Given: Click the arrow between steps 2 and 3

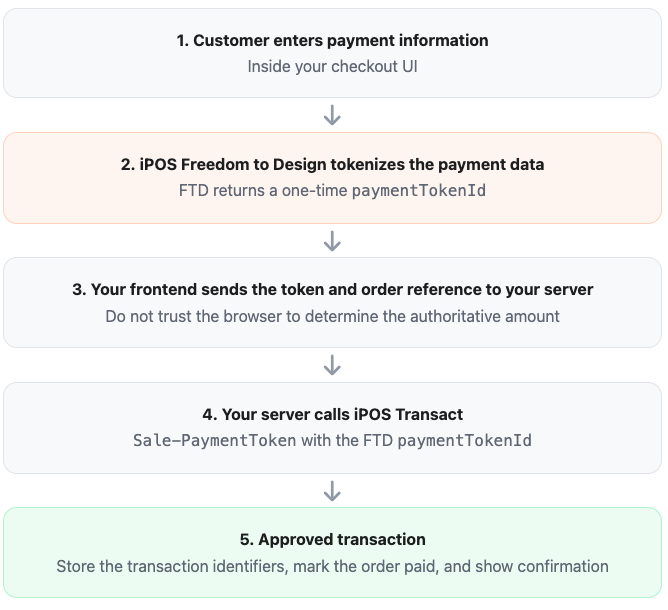Looking at the screenshot, I should pyautogui.click(x=332, y=241).
